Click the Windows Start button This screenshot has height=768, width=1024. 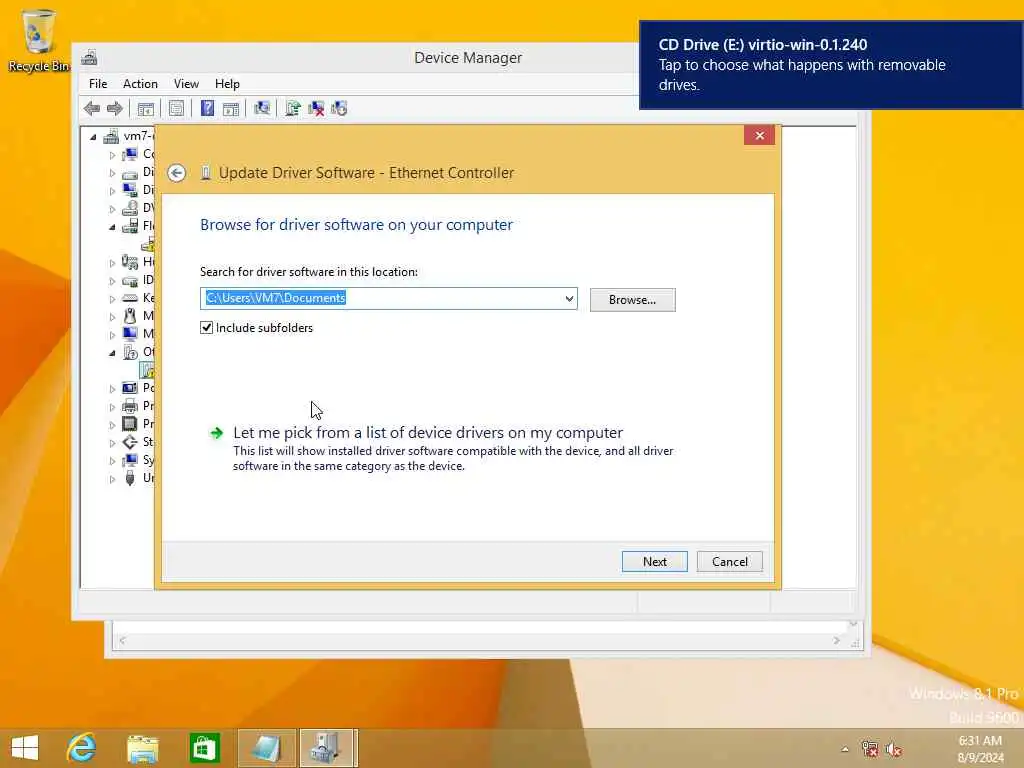click(25, 748)
